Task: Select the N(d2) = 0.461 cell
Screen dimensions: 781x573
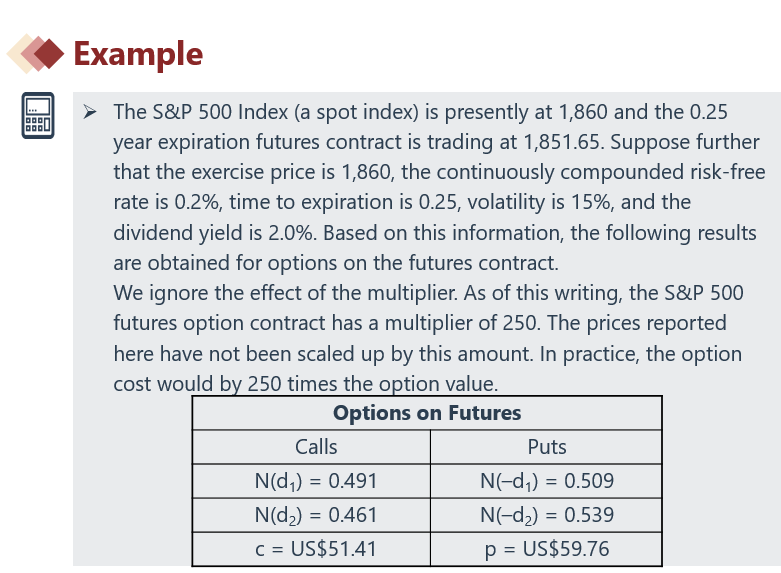Action: [x=316, y=515]
